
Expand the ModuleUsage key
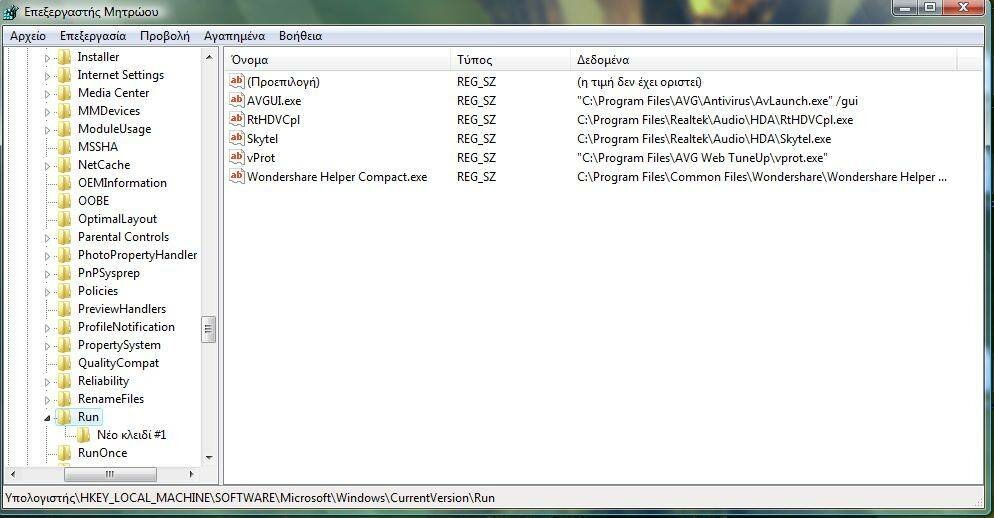pyautogui.click(x=47, y=130)
